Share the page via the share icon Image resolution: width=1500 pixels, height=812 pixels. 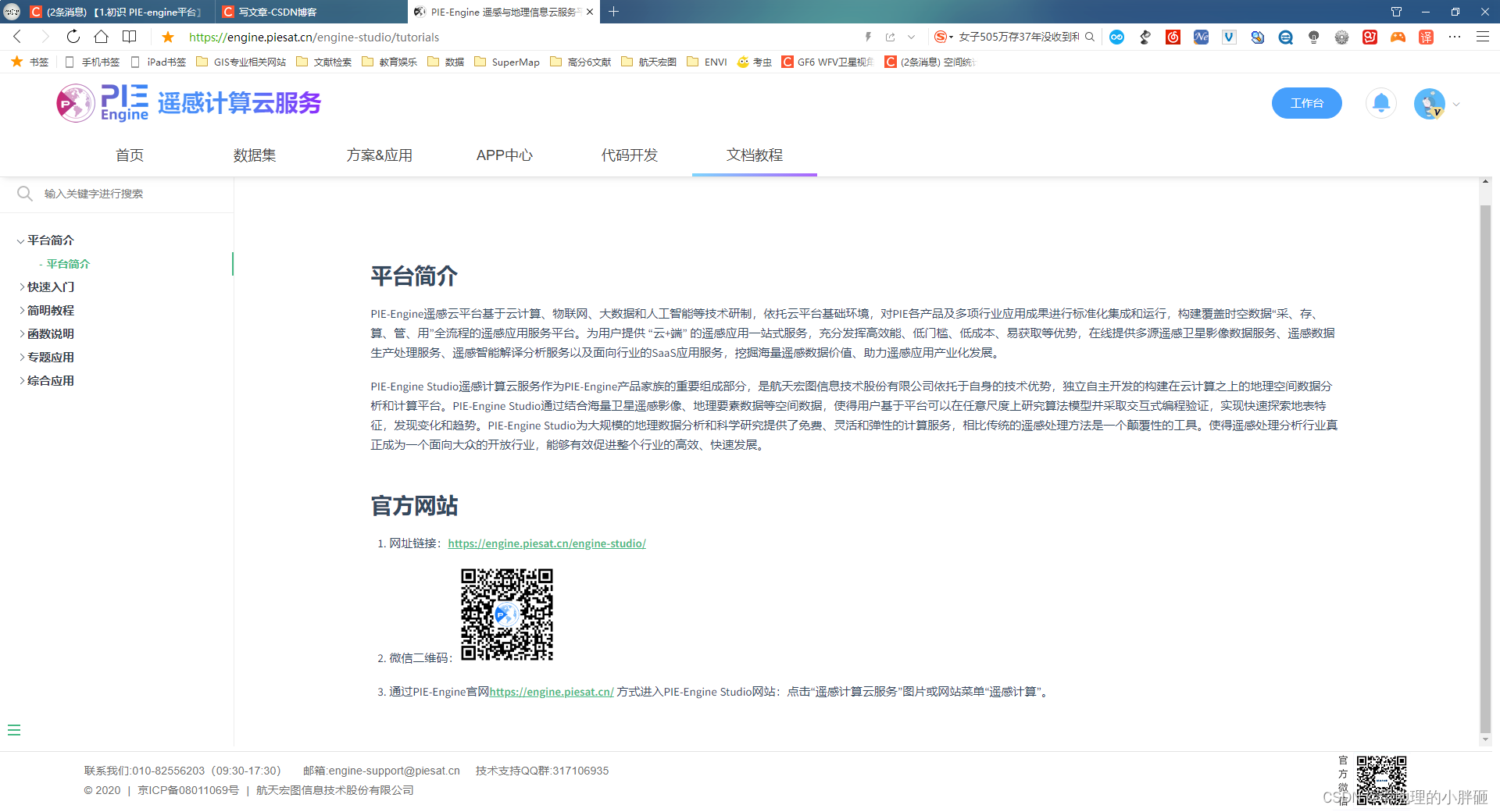(890, 37)
